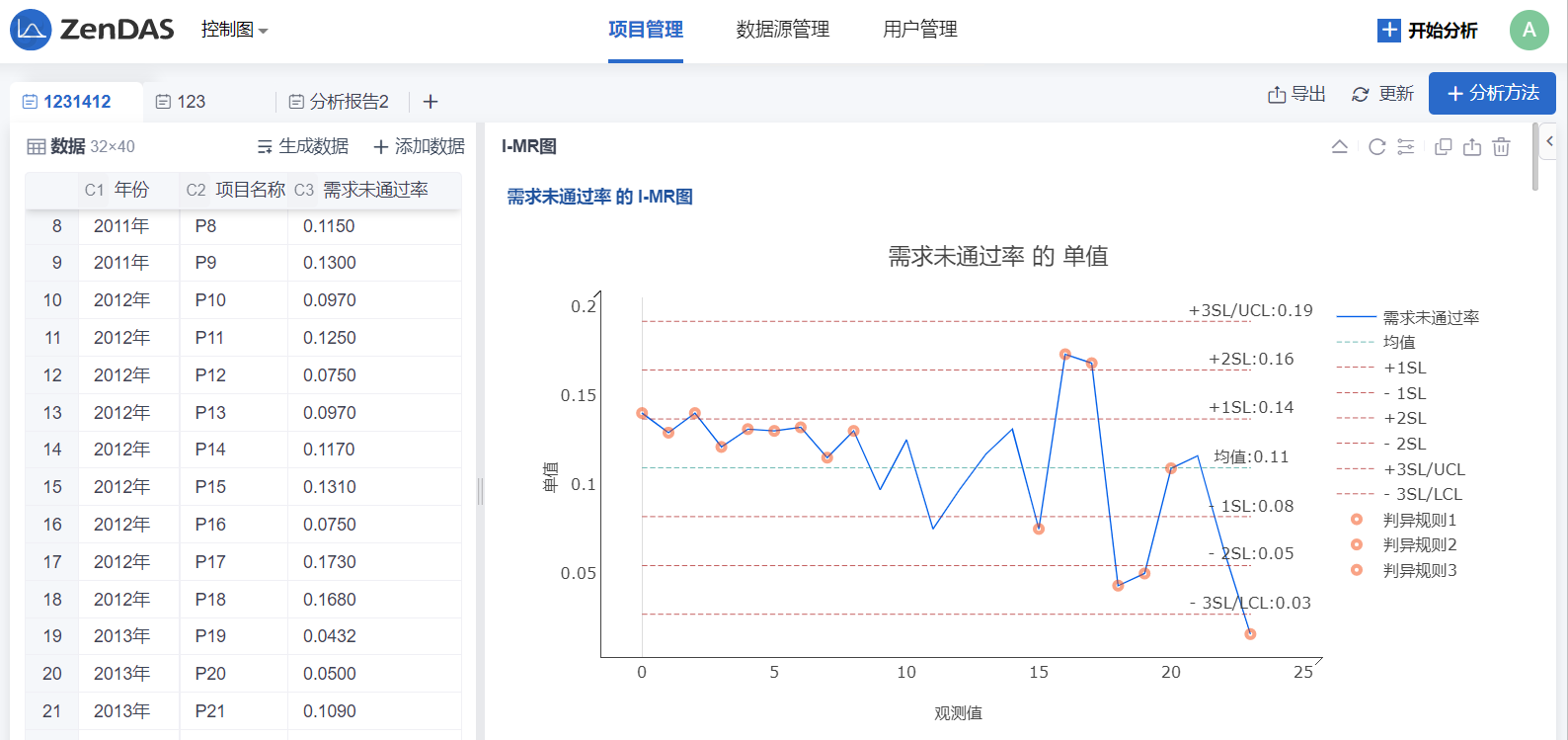Switch to 数据源管理 menu
This screenshot has height=740, width=1568.
point(783,30)
